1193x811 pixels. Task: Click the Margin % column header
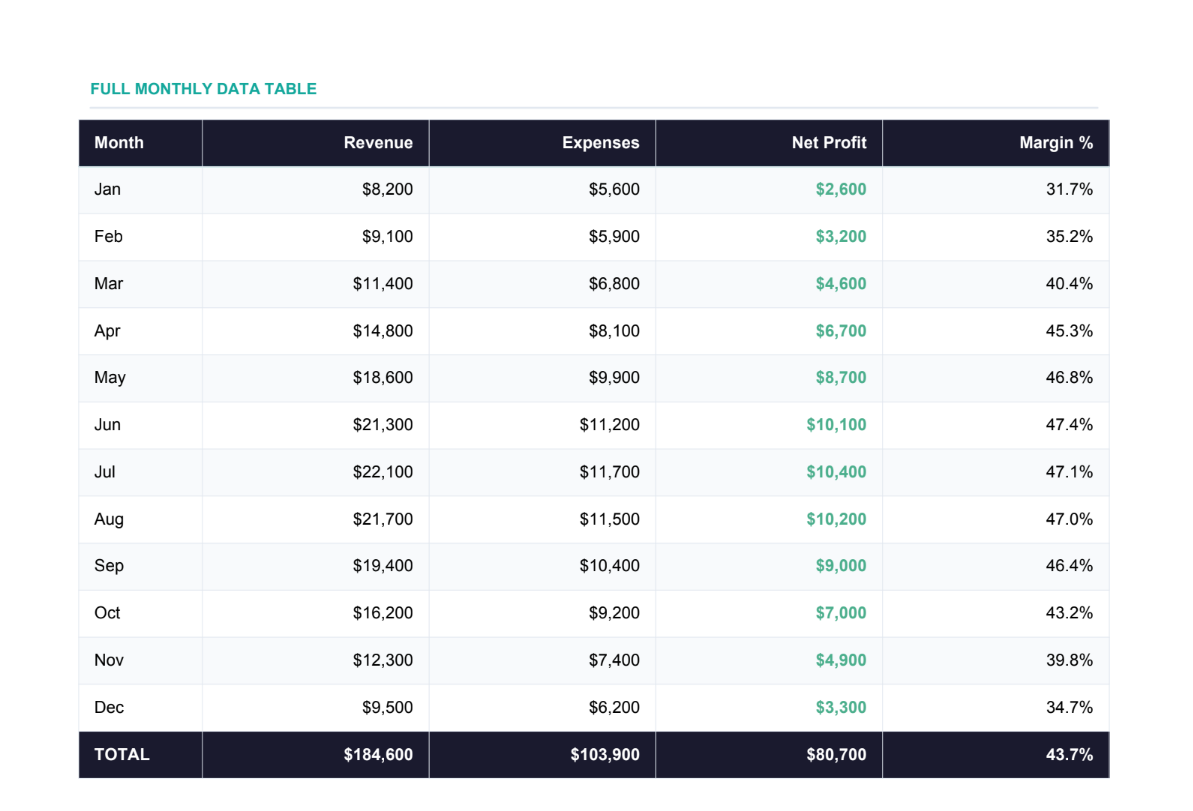1056,143
